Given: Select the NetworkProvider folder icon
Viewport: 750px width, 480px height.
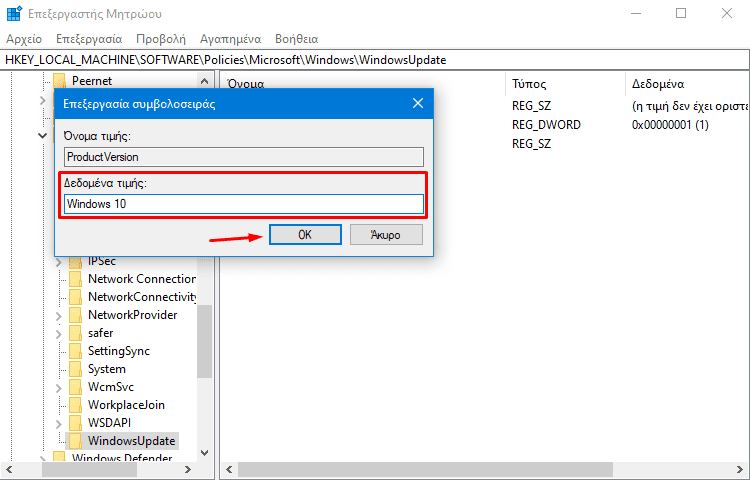Looking at the screenshot, I should [75, 315].
